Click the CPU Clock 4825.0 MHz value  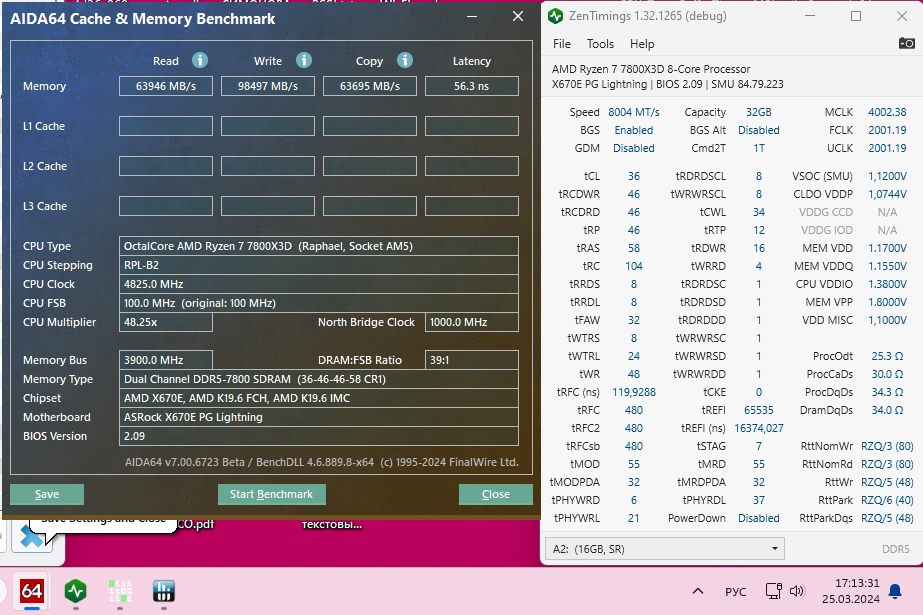click(318, 284)
